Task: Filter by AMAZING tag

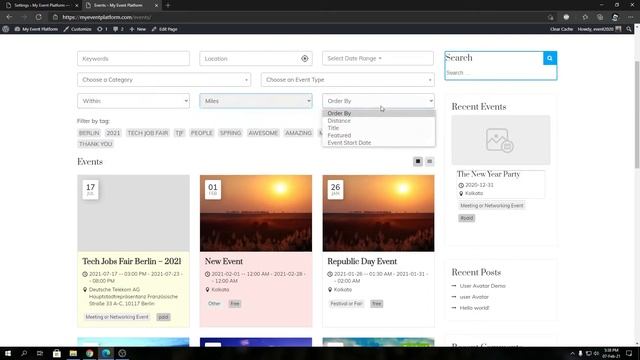Action: click(298, 133)
